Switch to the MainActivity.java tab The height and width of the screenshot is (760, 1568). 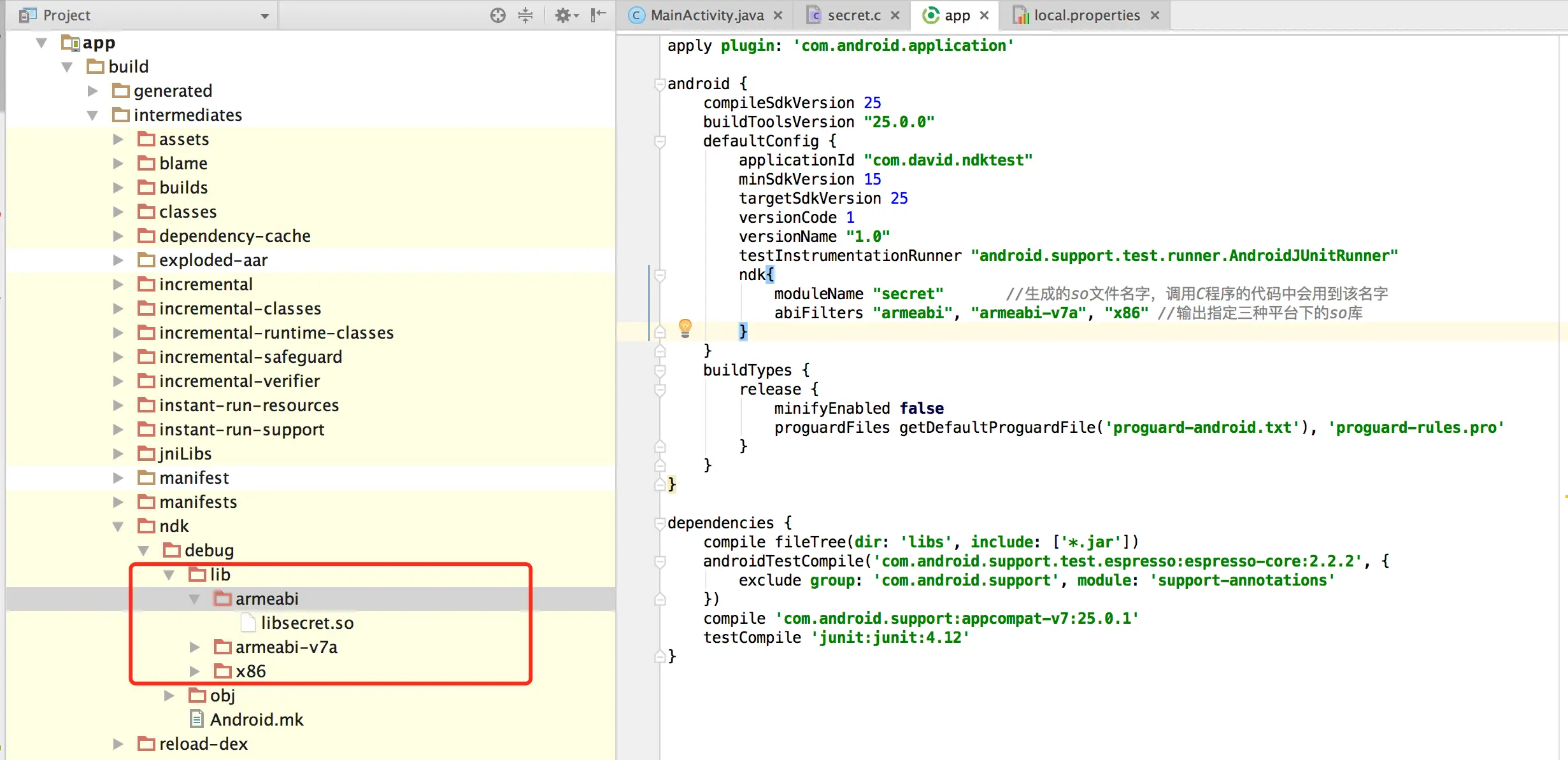tap(706, 15)
